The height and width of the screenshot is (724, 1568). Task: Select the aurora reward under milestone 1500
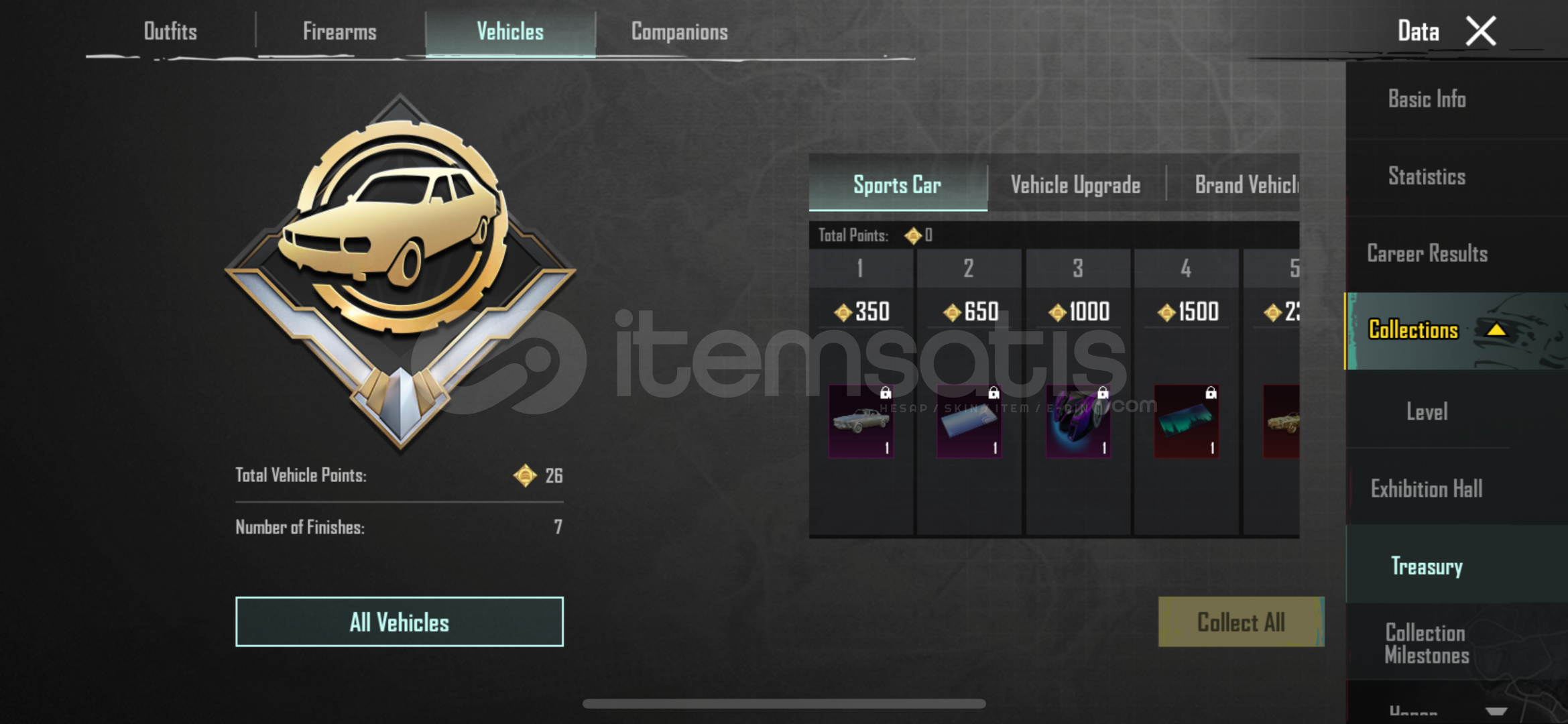[1187, 421]
